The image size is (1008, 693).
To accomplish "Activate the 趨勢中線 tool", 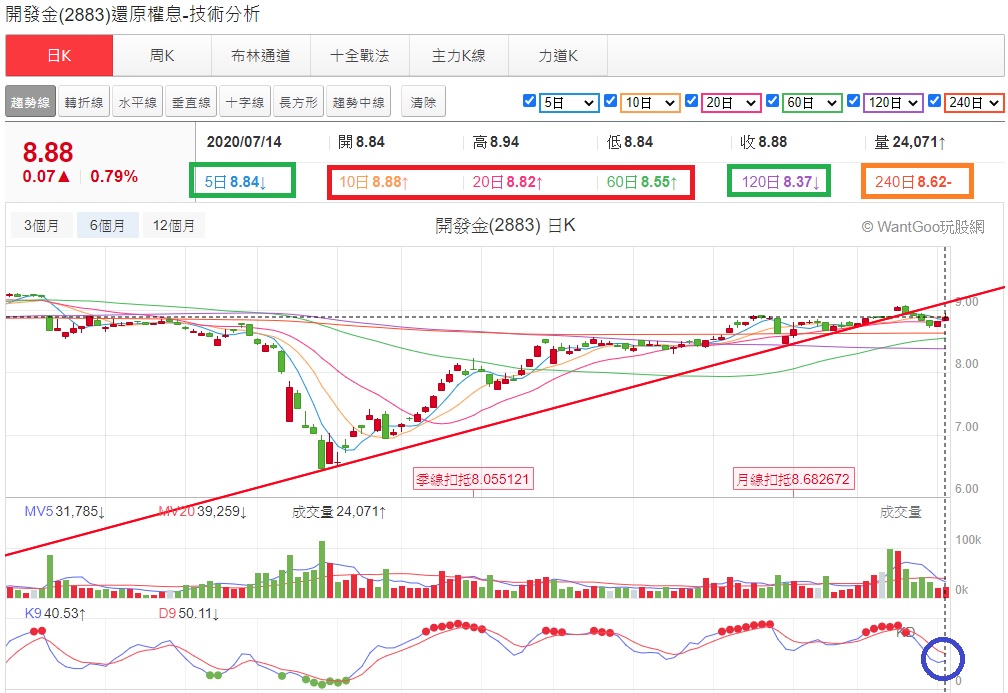I will coord(359,102).
